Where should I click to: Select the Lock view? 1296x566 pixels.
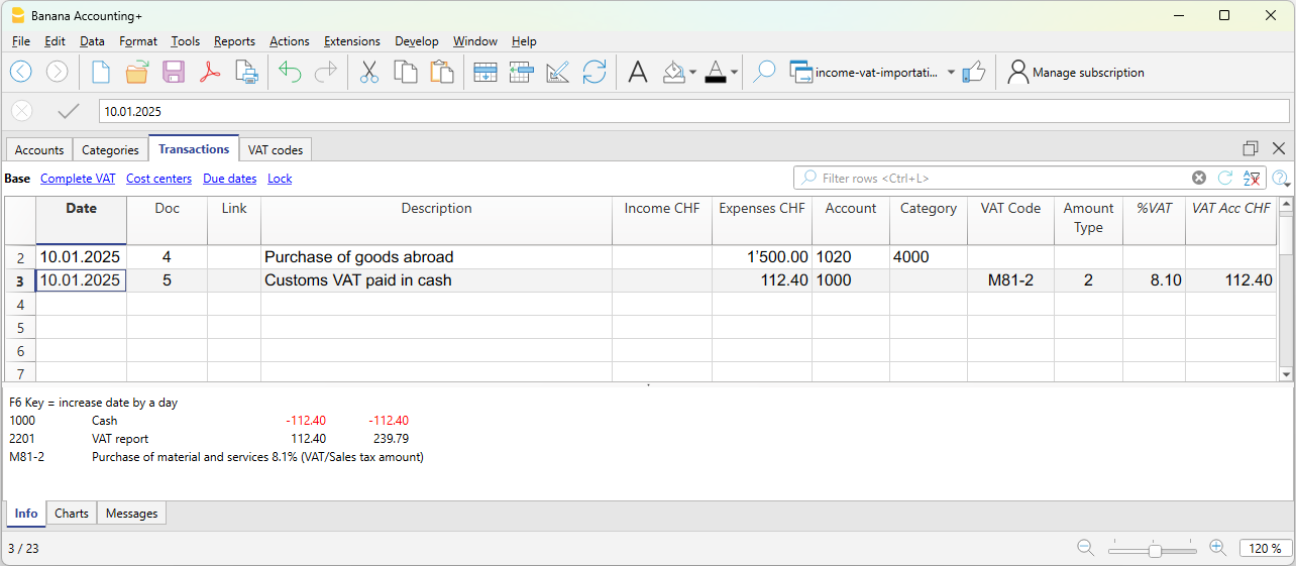(280, 179)
